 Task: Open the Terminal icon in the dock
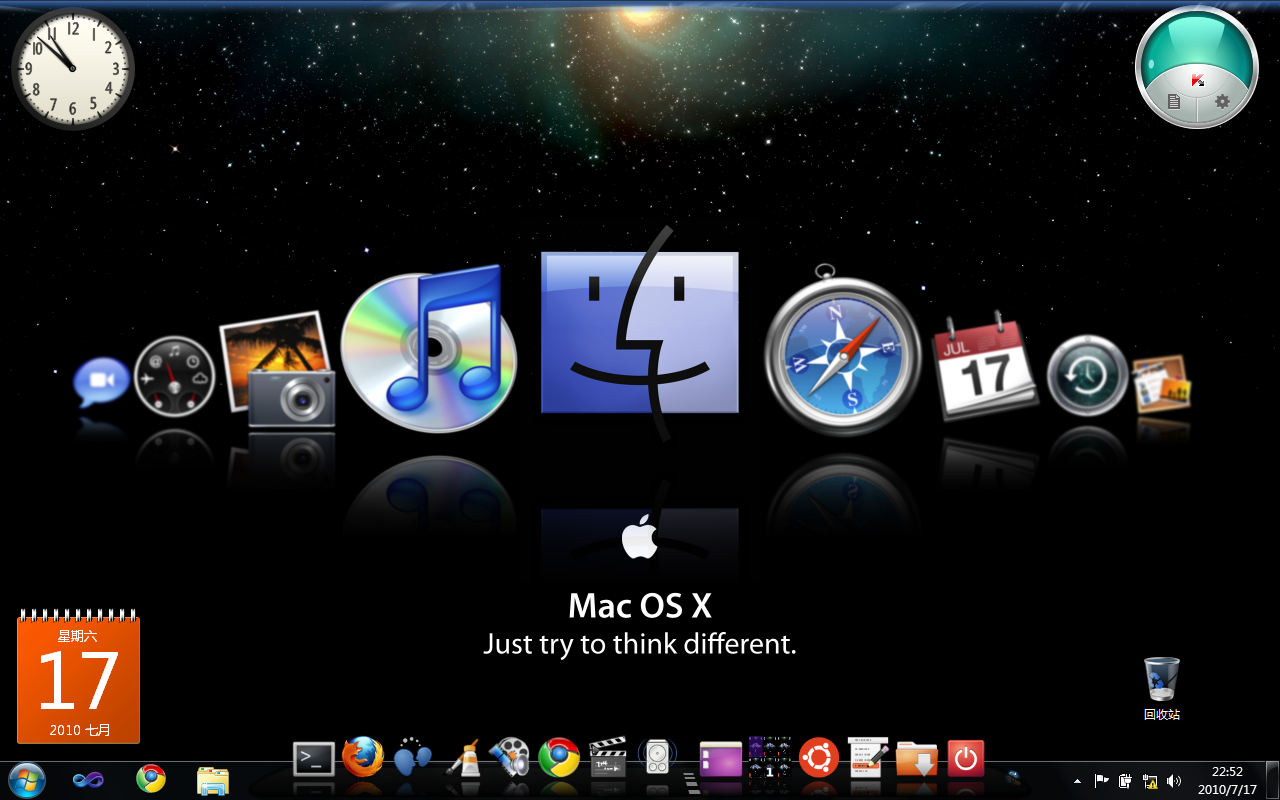(313, 759)
